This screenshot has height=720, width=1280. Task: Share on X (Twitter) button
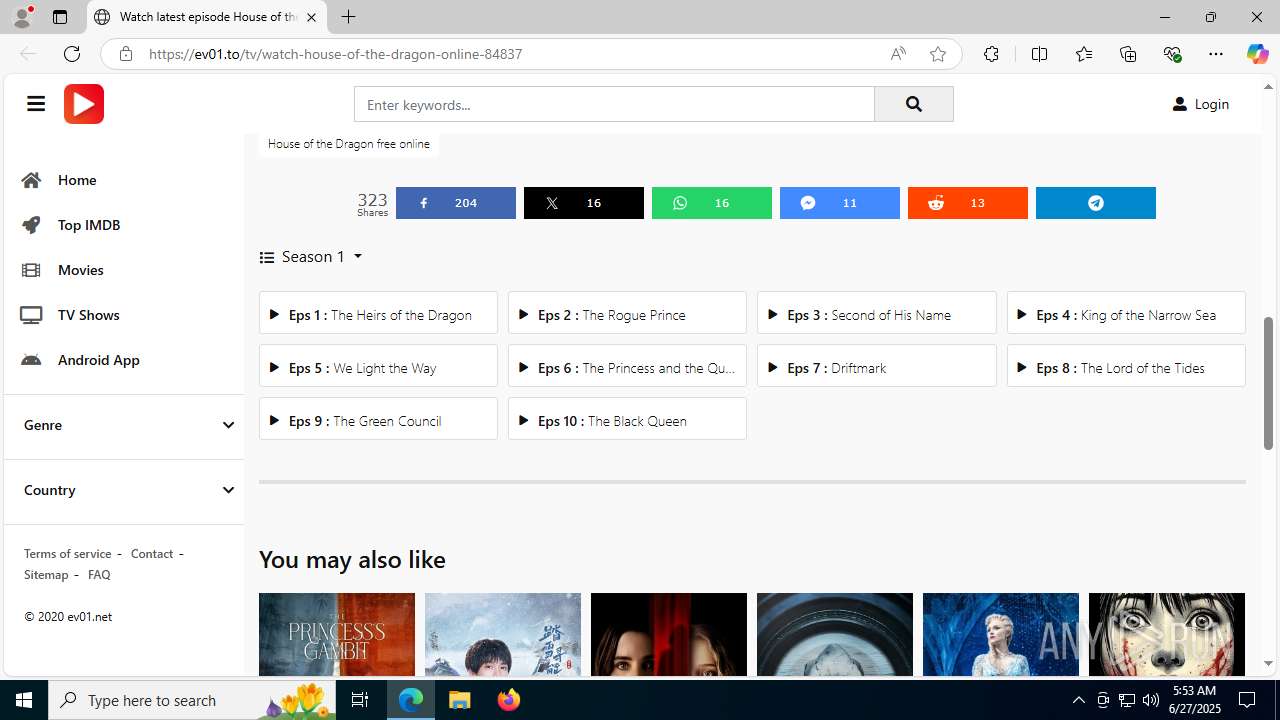(x=584, y=203)
